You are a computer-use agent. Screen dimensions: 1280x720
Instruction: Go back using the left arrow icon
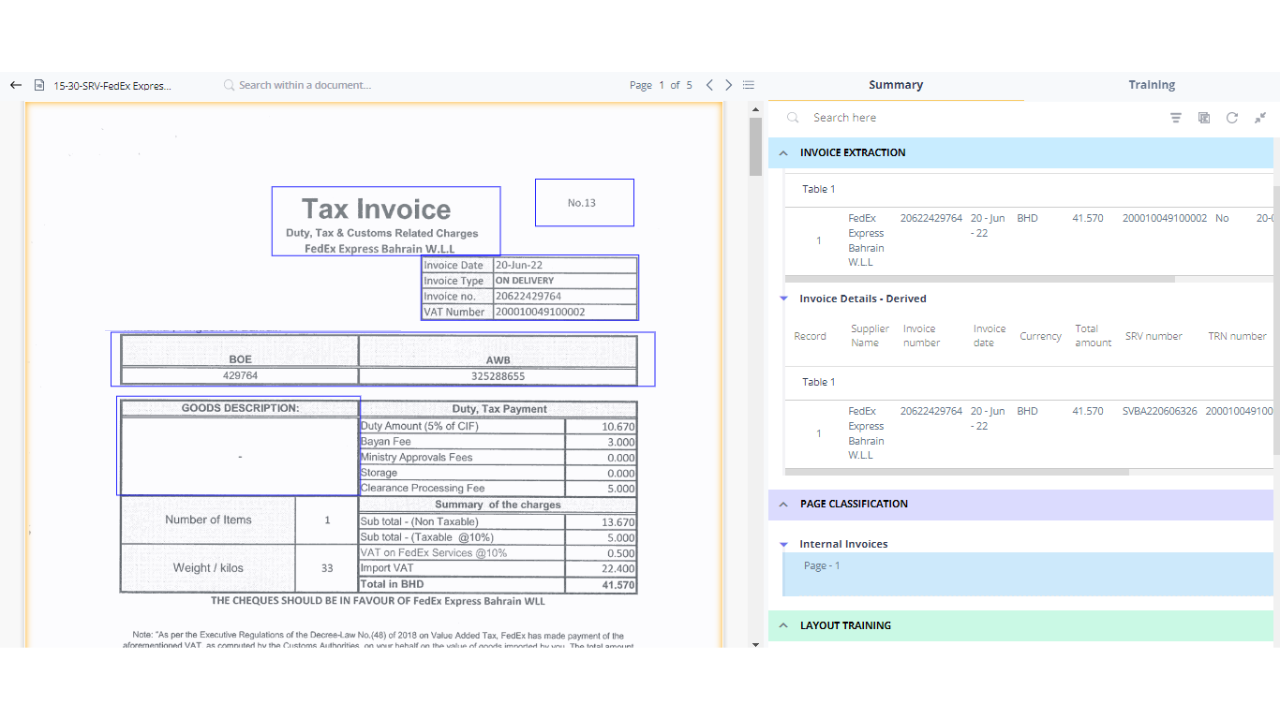[15, 85]
